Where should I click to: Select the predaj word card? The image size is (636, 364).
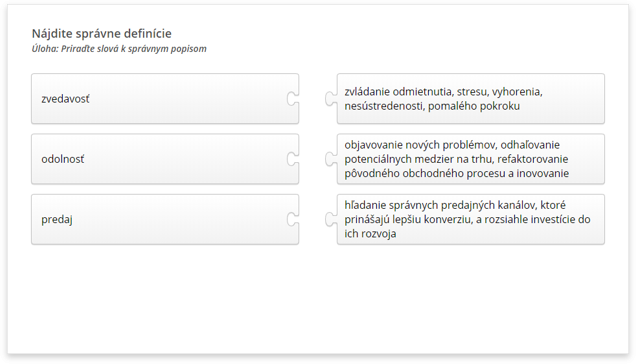point(165,219)
